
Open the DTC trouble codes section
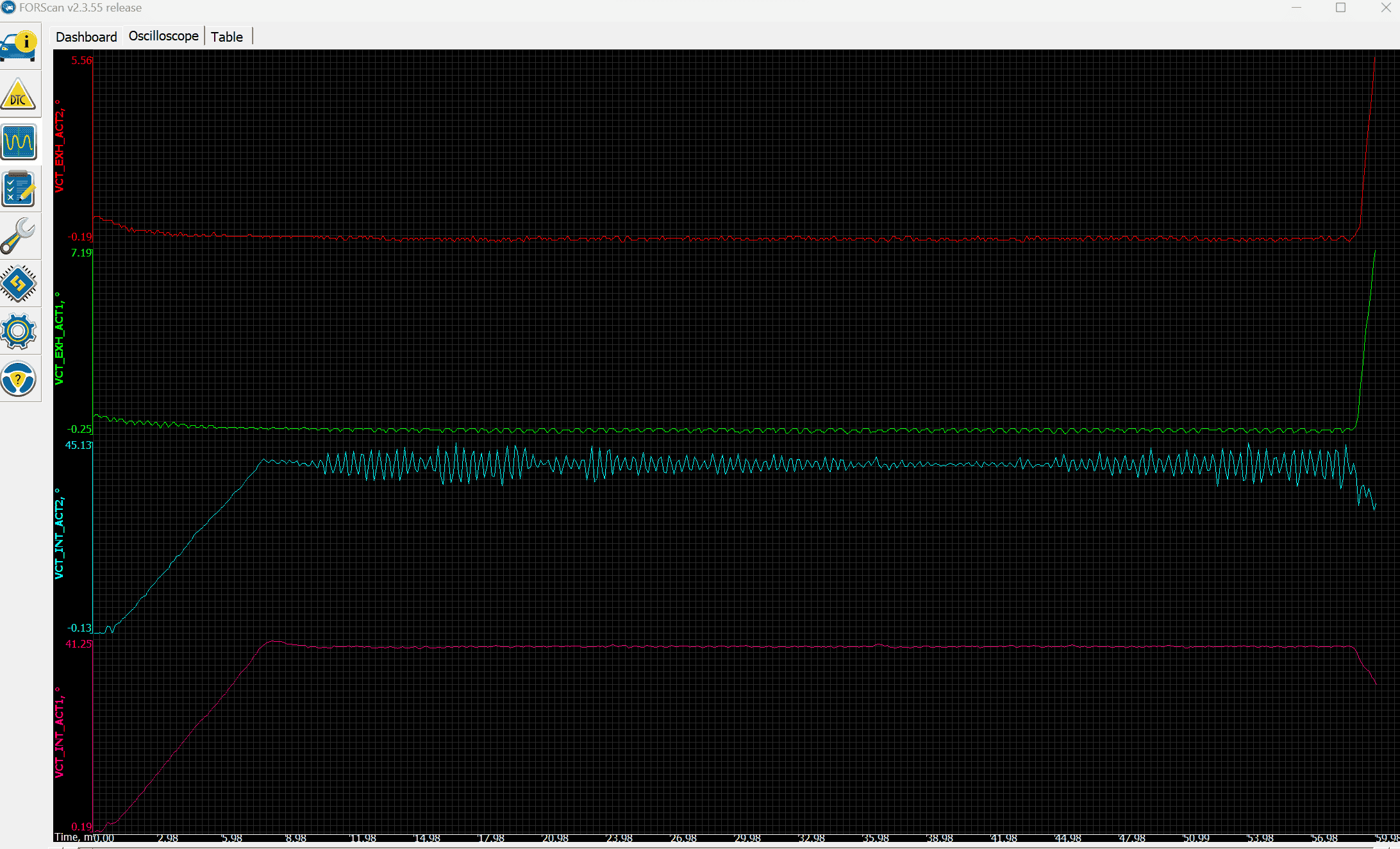(x=19, y=94)
